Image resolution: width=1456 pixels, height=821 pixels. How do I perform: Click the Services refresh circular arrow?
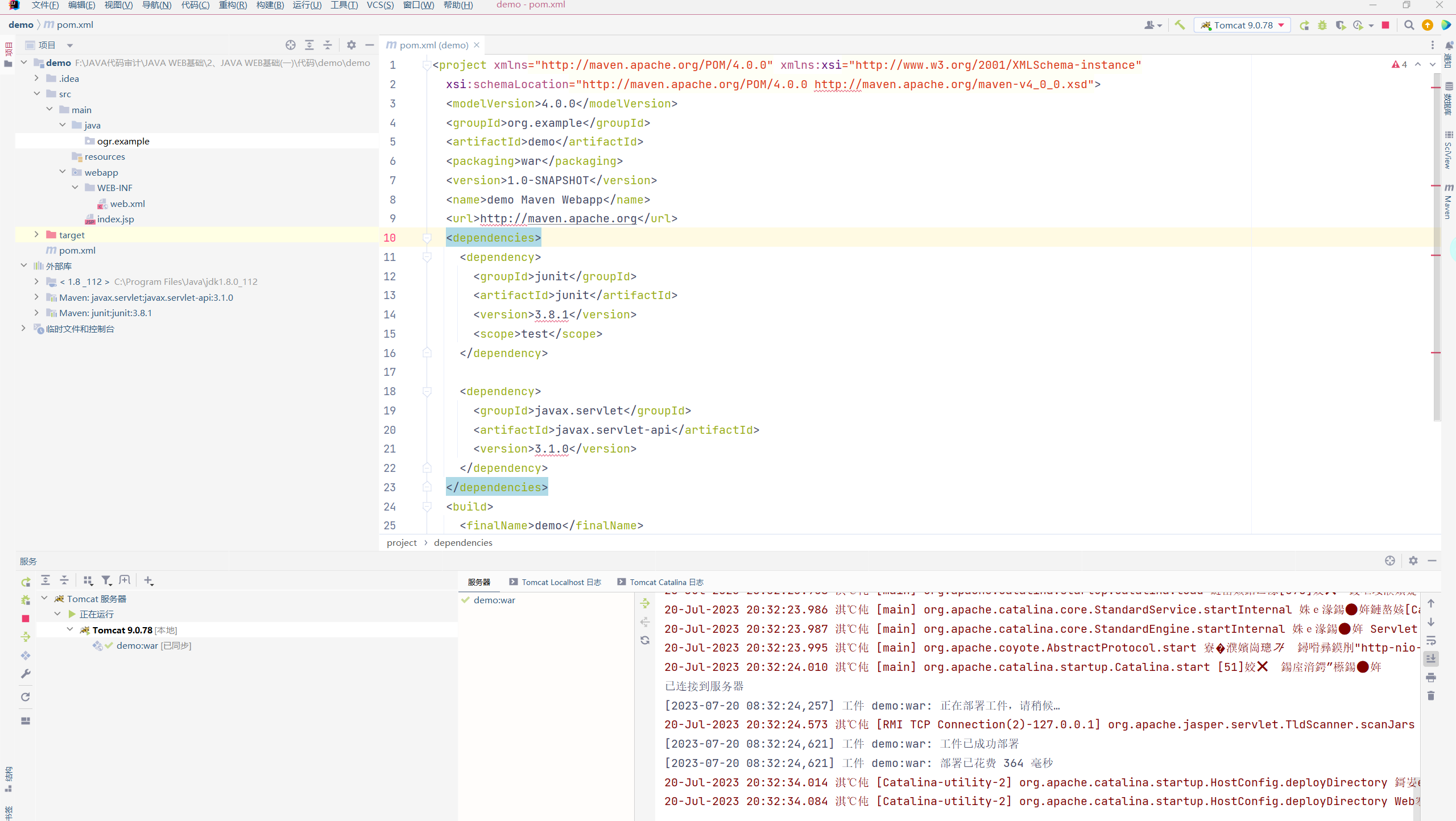[26, 697]
